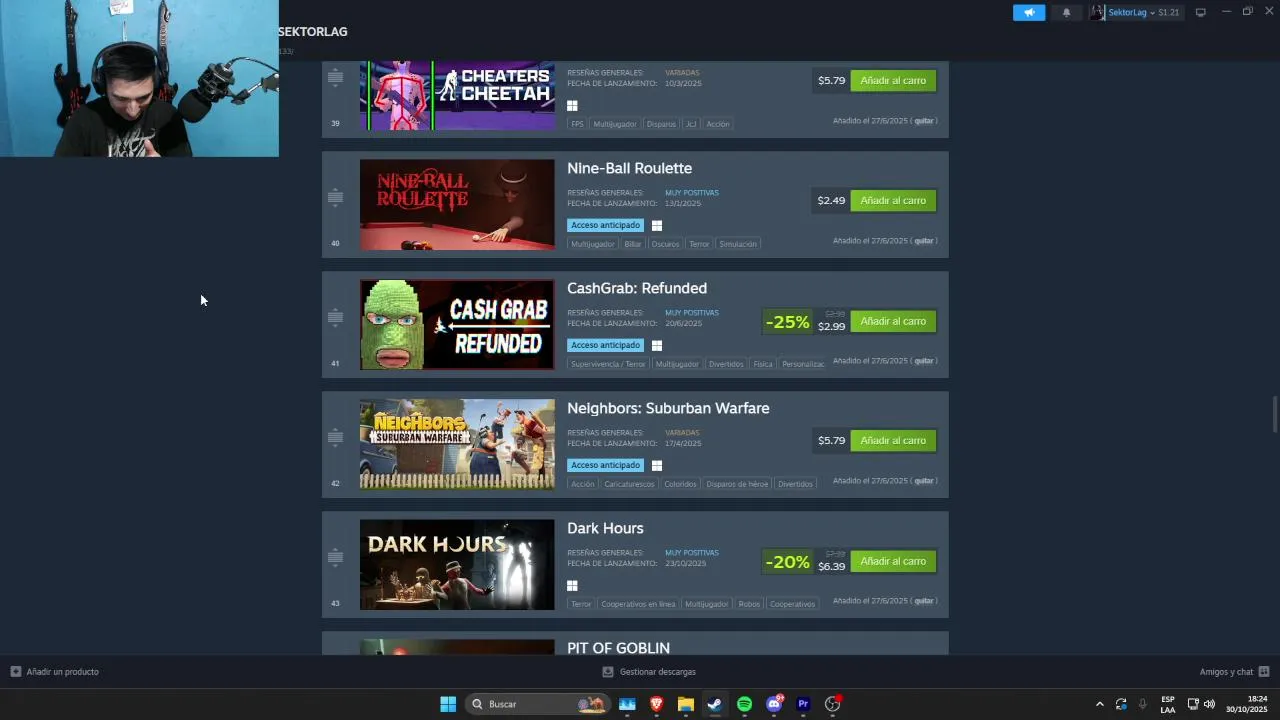This screenshot has width=1280, height=720.
Task: Click the FPS tag under Cheaters Cheetah
Action: (577, 124)
